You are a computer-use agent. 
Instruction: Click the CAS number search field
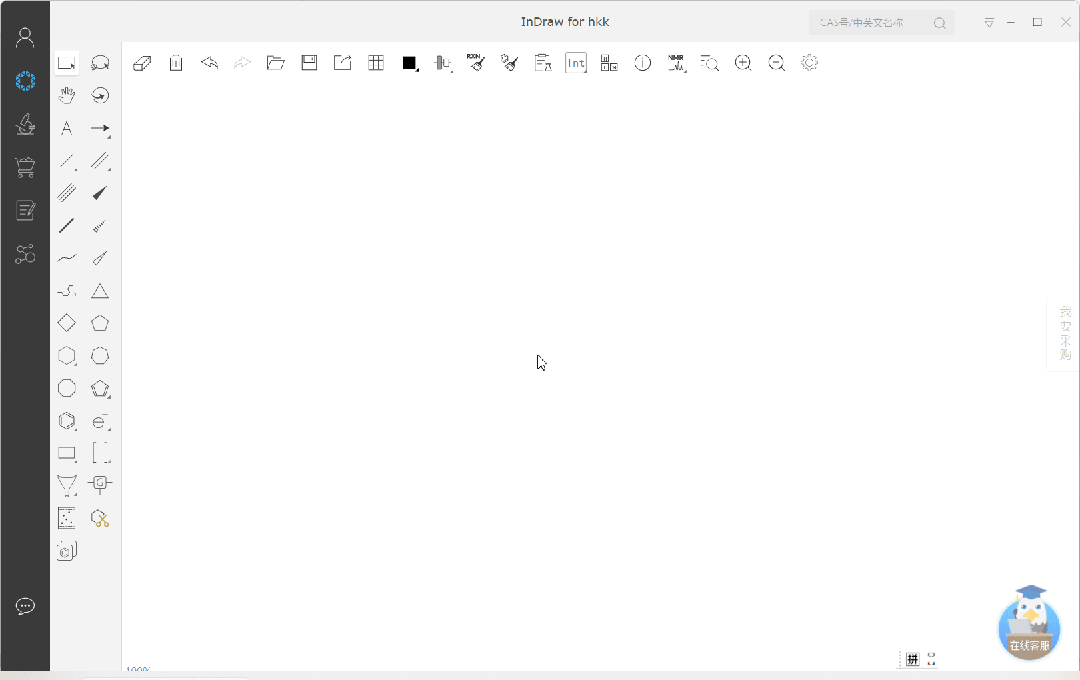click(882, 23)
